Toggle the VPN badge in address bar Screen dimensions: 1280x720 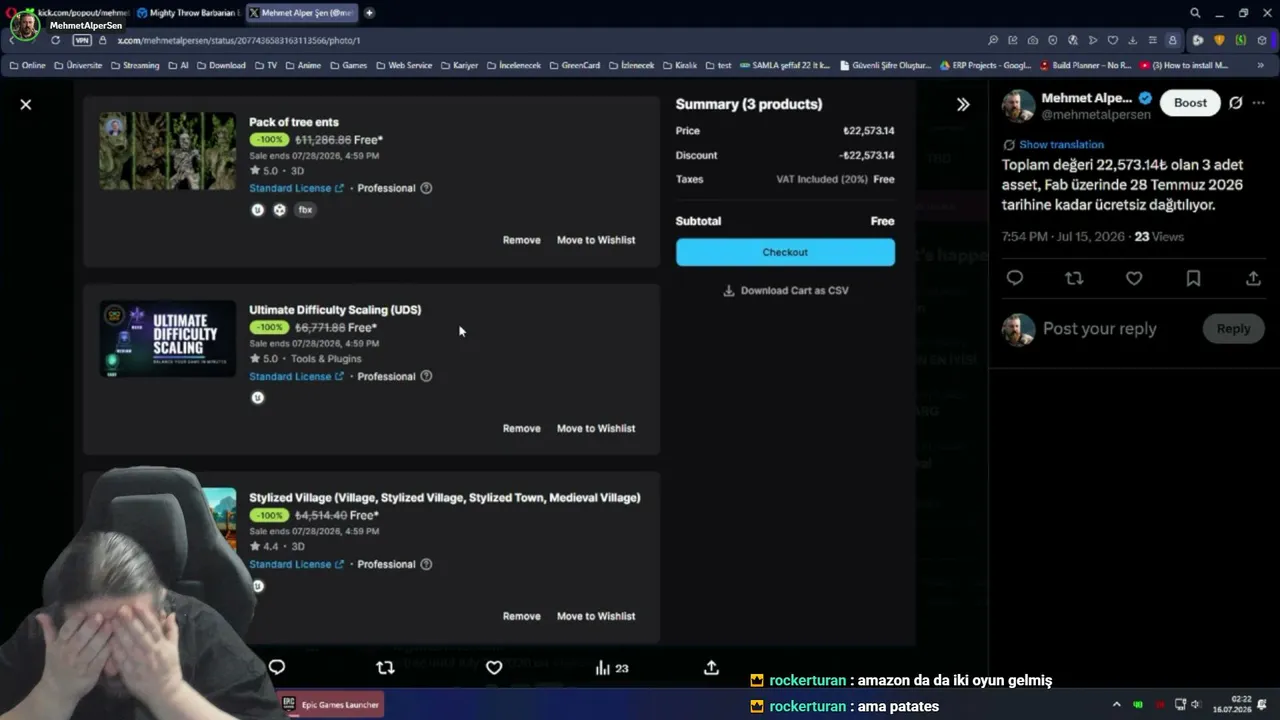coord(82,40)
